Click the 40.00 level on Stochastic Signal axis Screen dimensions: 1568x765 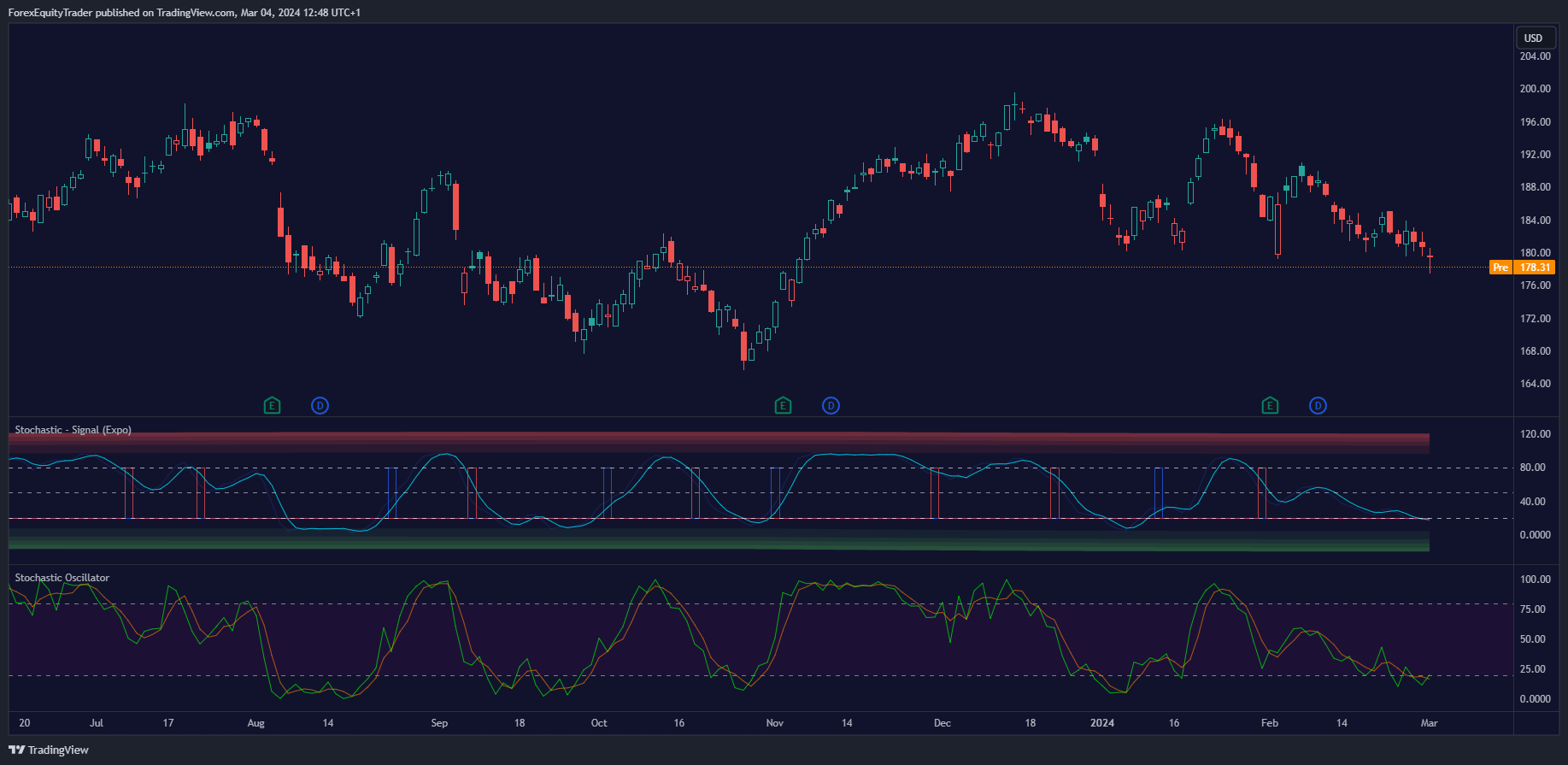(x=1532, y=502)
